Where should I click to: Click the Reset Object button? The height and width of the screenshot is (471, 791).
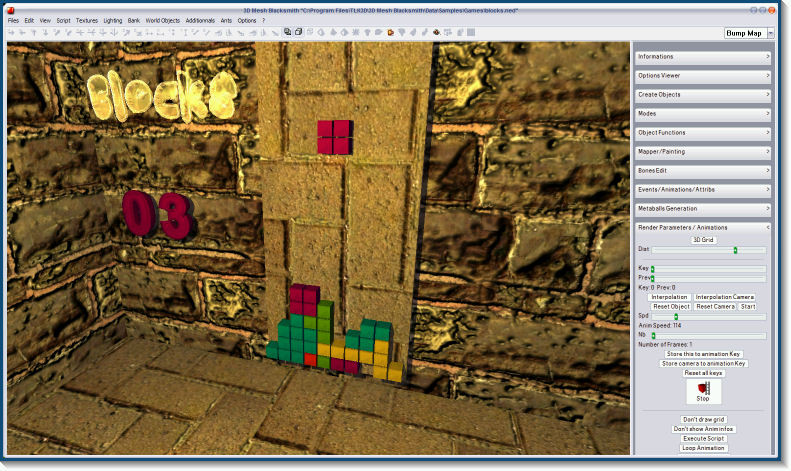(x=671, y=307)
